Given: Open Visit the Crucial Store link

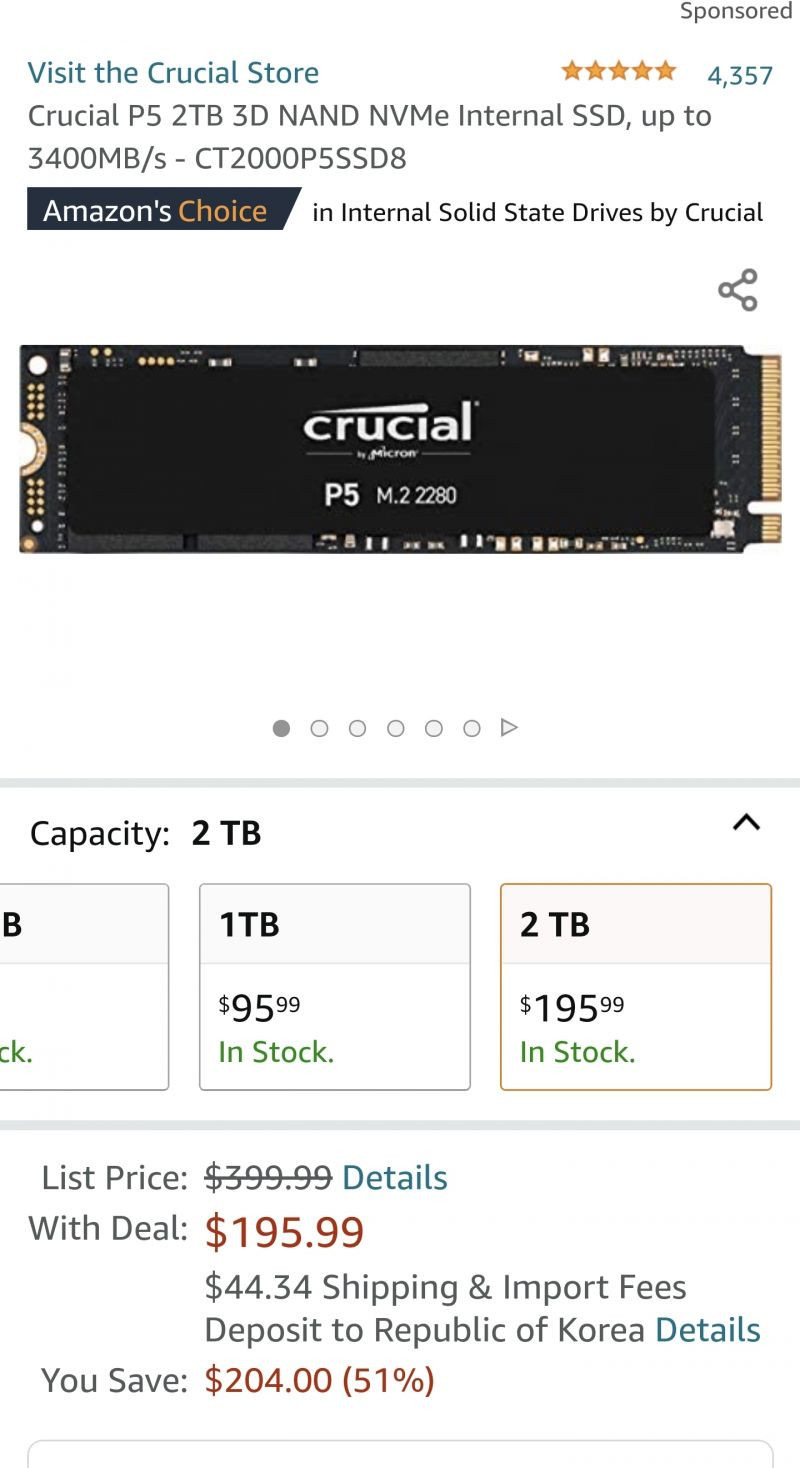Looking at the screenshot, I should (x=173, y=73).
